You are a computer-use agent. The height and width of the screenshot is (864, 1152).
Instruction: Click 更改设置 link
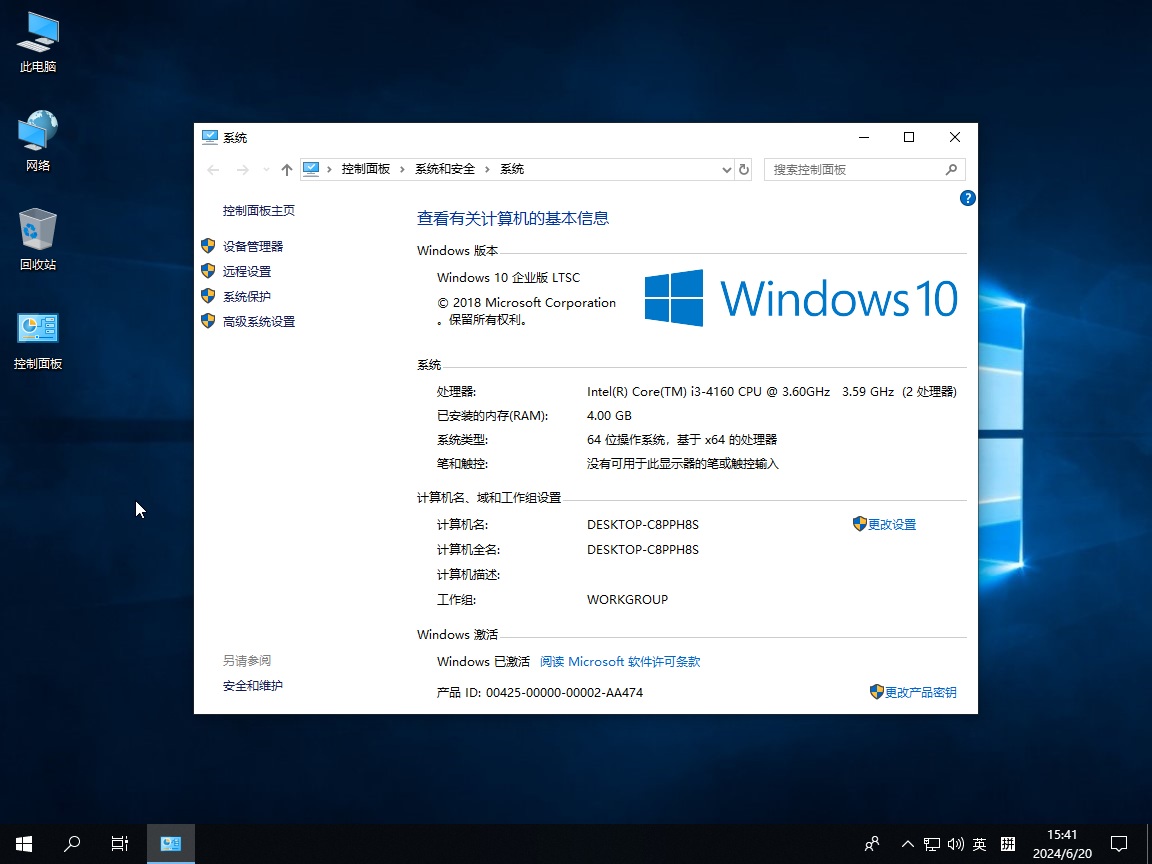892,525
